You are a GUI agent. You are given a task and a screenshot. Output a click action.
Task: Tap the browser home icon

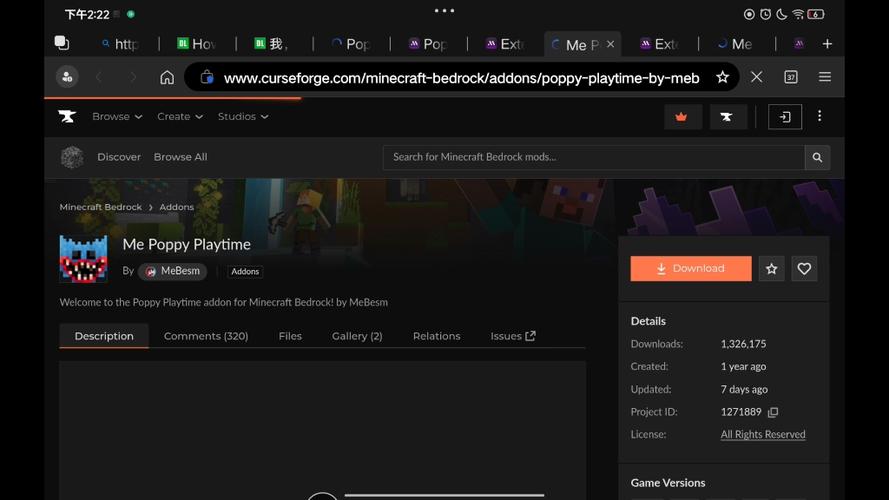click(167, 77)
